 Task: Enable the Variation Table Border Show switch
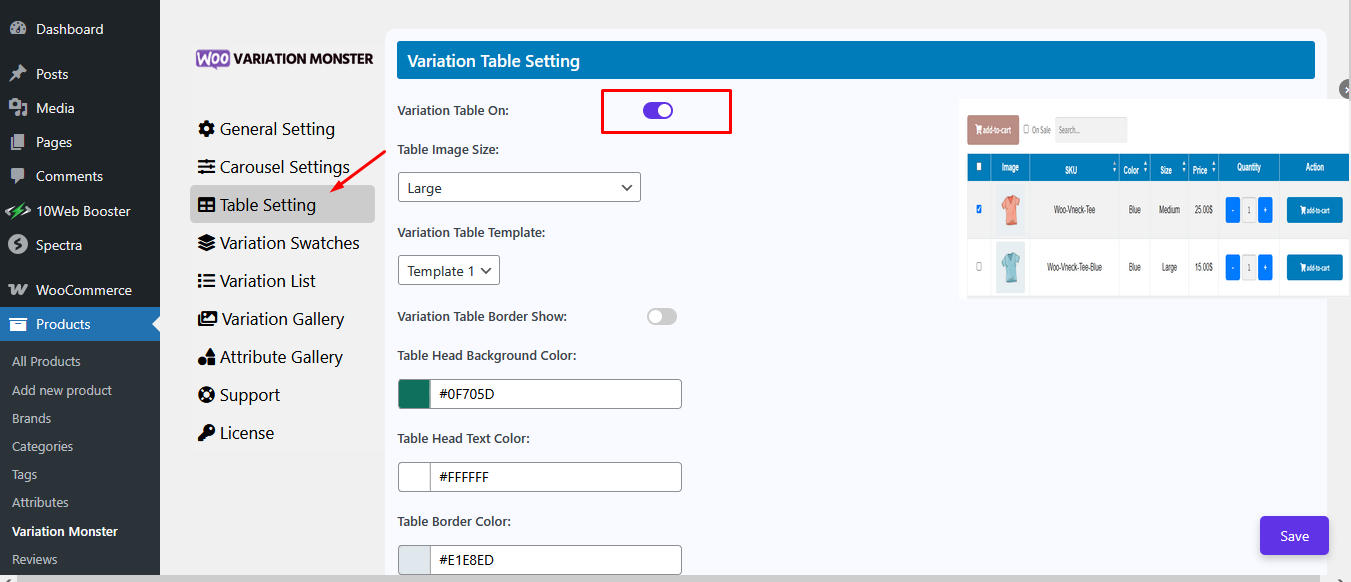[662, 317]
